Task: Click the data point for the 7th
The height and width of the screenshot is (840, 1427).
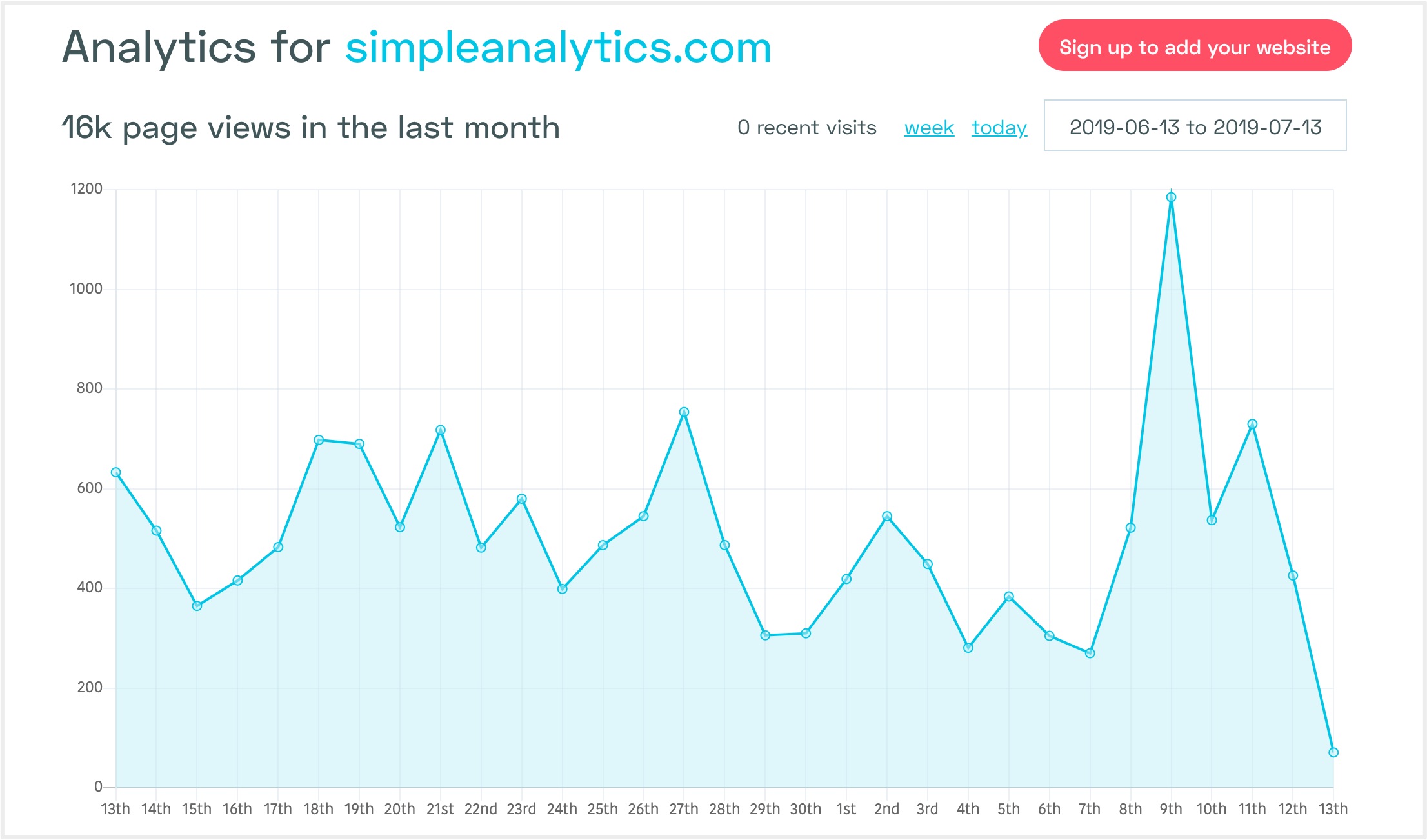Action: [x=1090, y=654]
